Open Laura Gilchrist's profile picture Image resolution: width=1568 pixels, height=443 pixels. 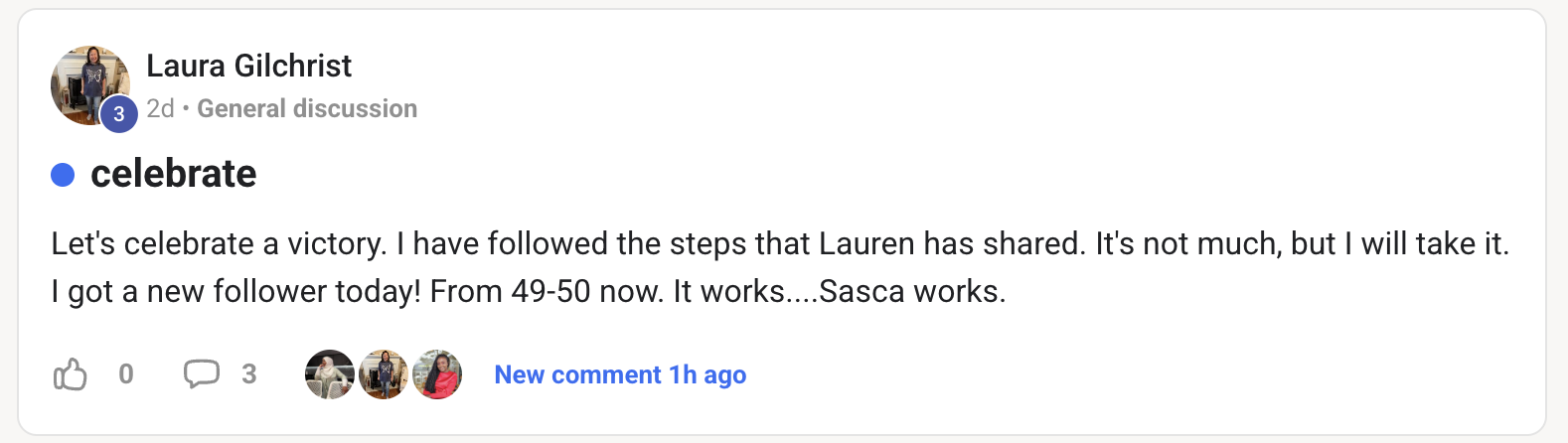point(85,79)
